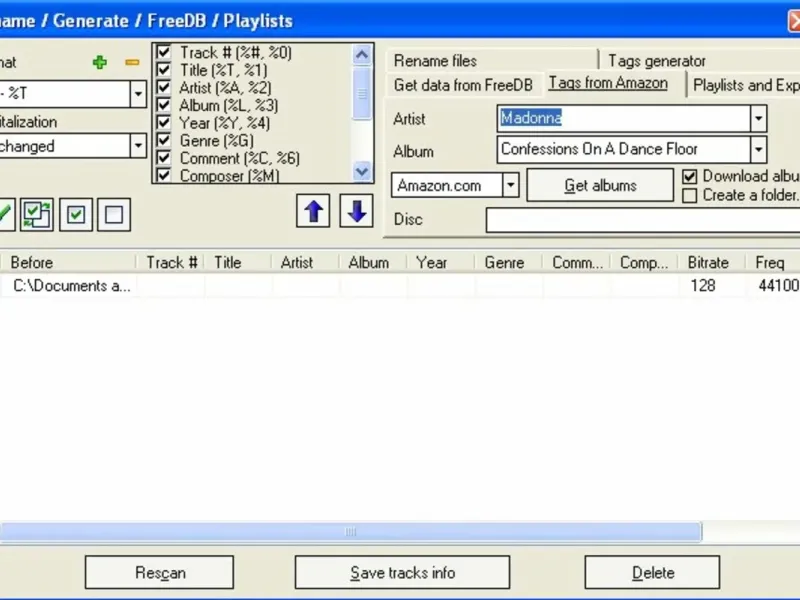
Task: Switch to the Tags generator tab
Action: click(700, 61)
